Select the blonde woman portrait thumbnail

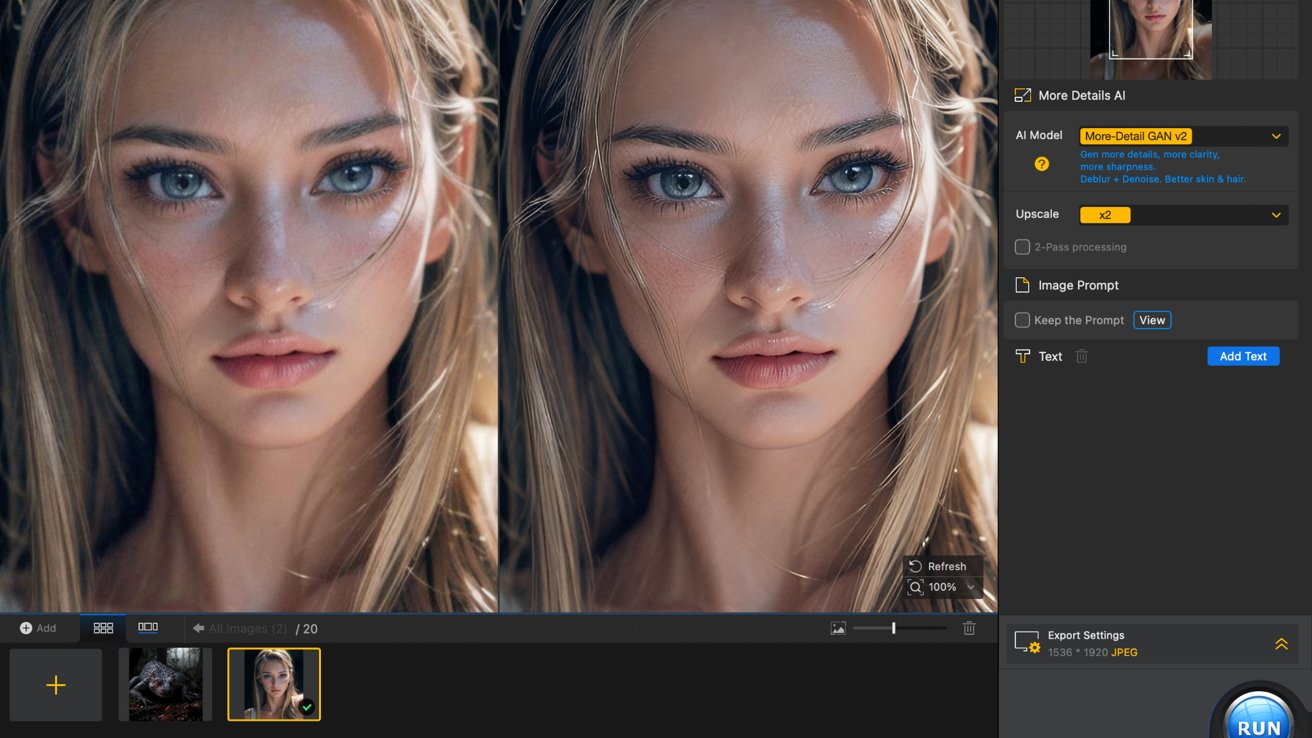click(274, 684)
